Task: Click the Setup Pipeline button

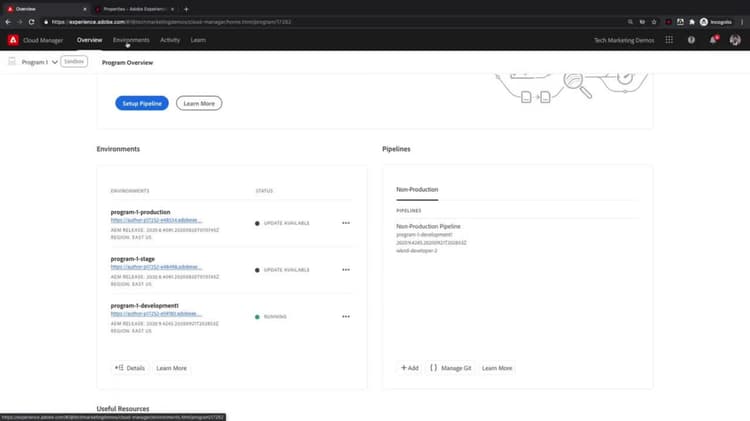Action: point(142,103)
